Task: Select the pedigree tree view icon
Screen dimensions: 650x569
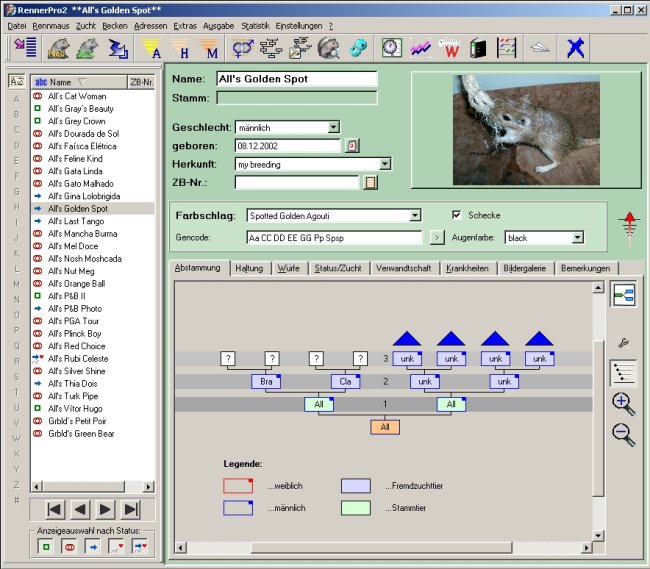Action: (x=623, y=296)
